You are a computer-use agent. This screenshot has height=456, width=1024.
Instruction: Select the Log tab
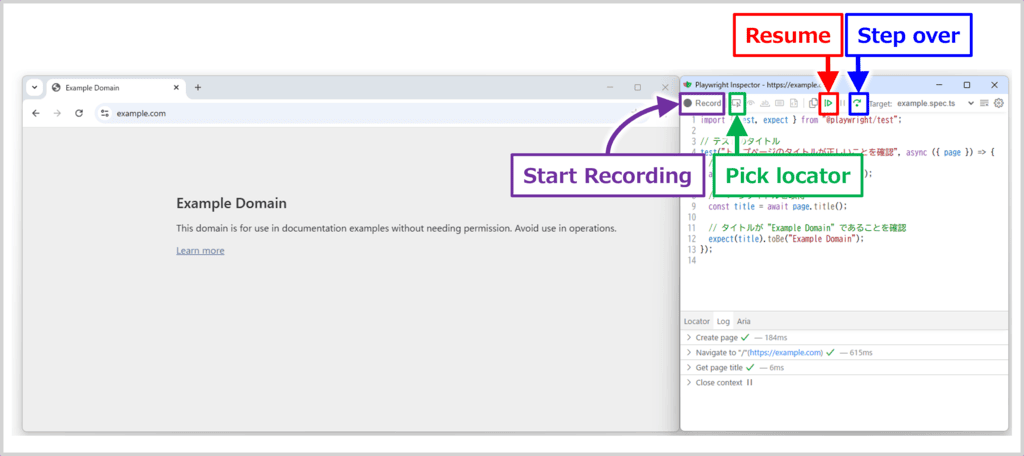coord(723,321)
